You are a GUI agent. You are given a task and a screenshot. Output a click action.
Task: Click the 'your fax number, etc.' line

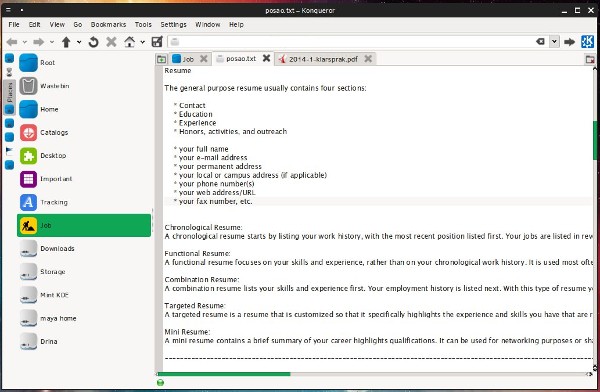point(215,201)
